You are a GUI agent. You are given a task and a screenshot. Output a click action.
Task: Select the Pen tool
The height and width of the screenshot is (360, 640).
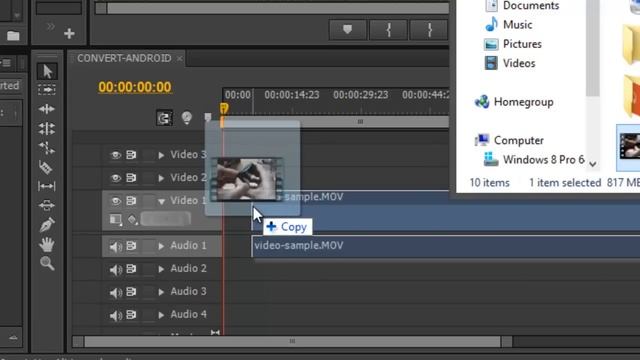point(47,224)
